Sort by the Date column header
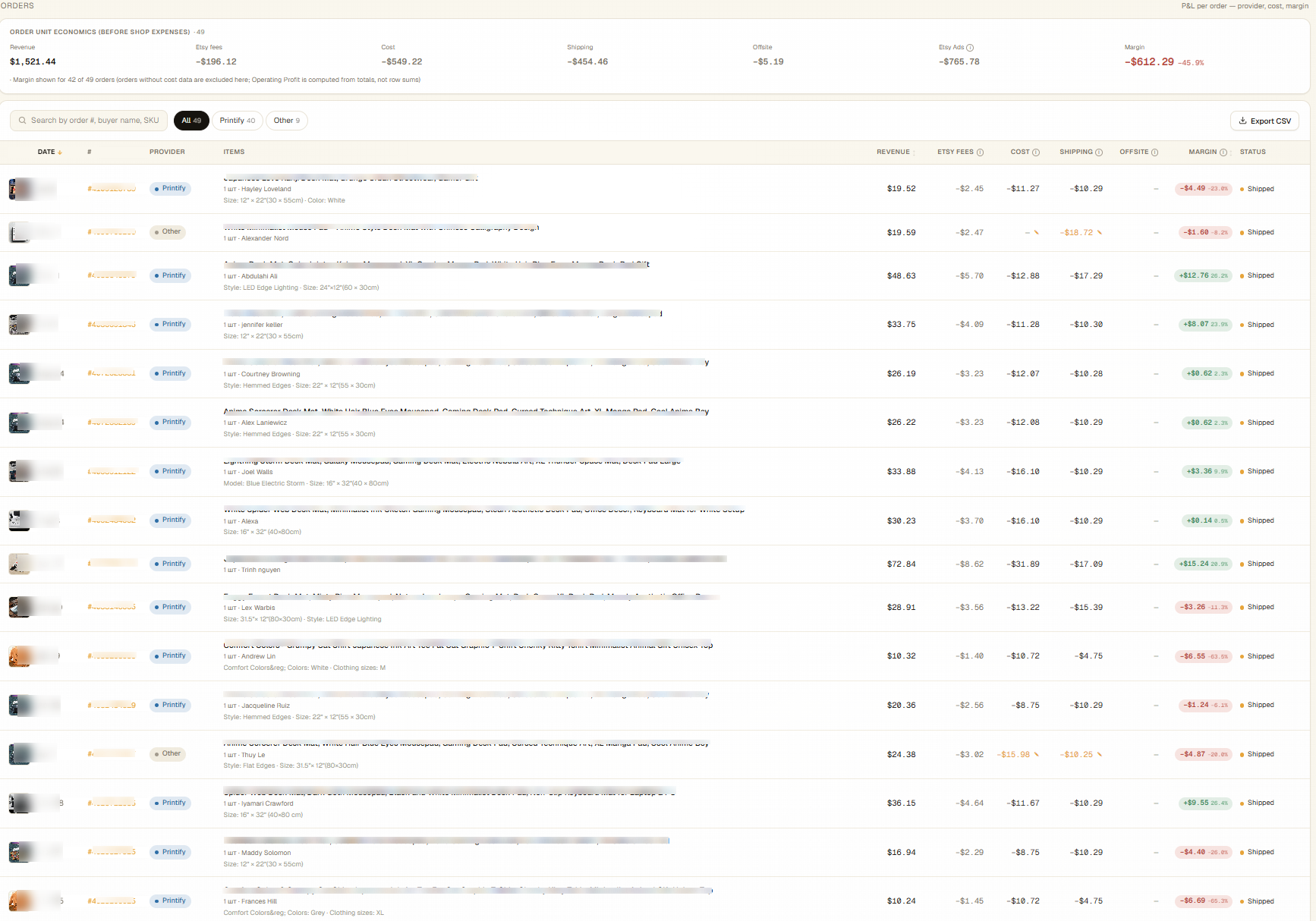Image resolution: width=1316 pixels, height=921 pixels. (49, 152)
